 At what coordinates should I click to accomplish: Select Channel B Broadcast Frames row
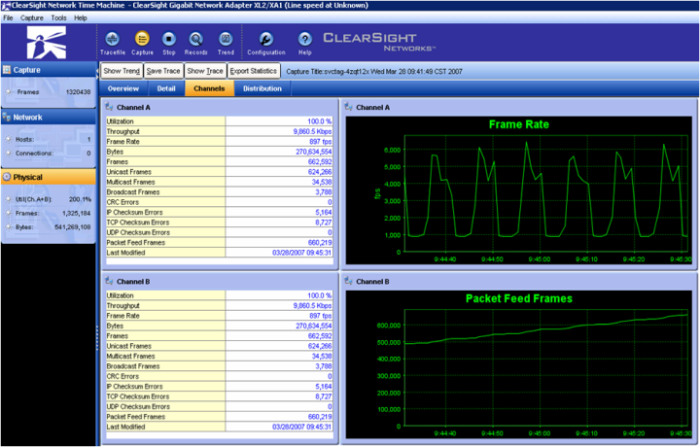pyautogui.click(x=219, y=366)
